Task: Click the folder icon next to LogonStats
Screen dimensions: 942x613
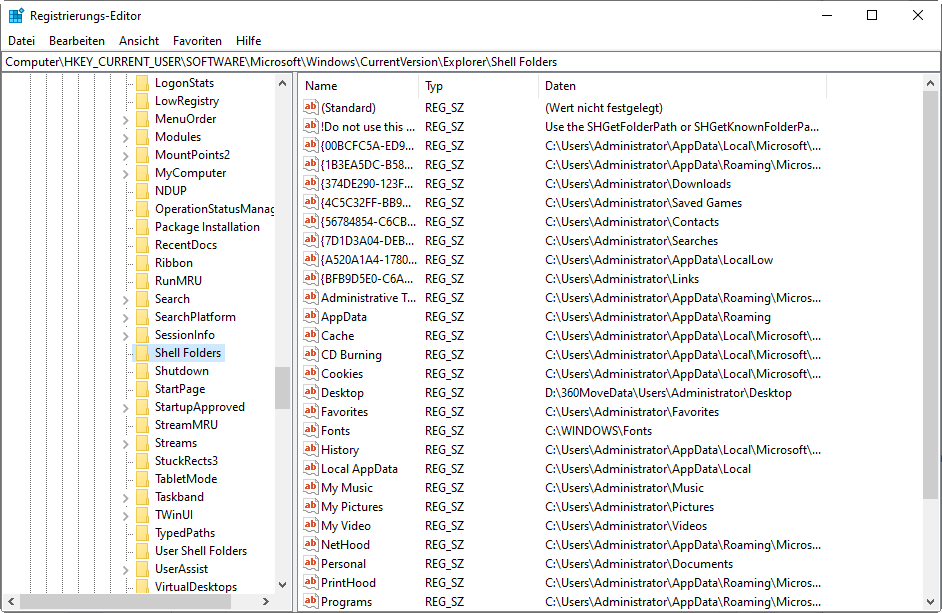Action: 142,83
